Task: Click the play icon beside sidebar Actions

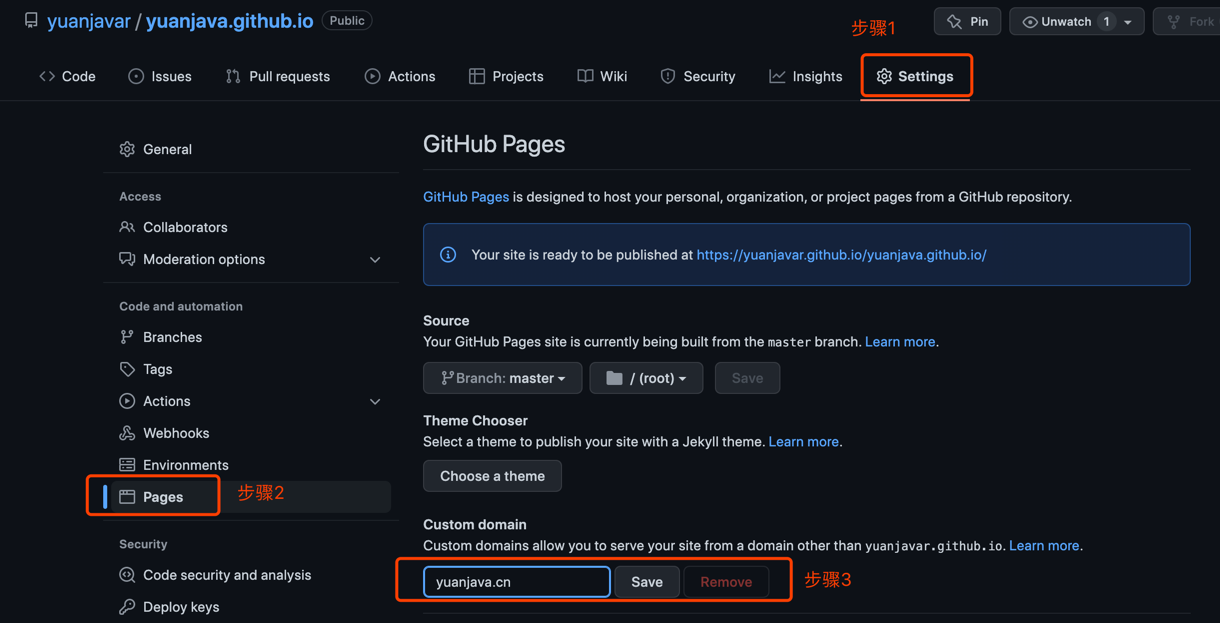Action: [127, 401]
